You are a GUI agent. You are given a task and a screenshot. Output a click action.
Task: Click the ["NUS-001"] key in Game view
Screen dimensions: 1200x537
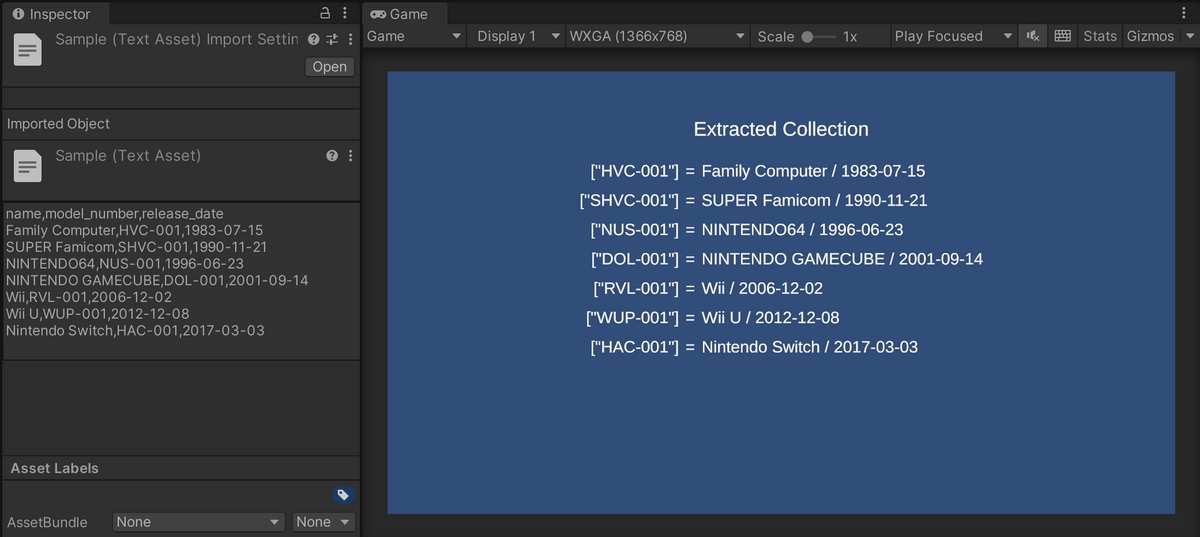[x=634, y=230]
